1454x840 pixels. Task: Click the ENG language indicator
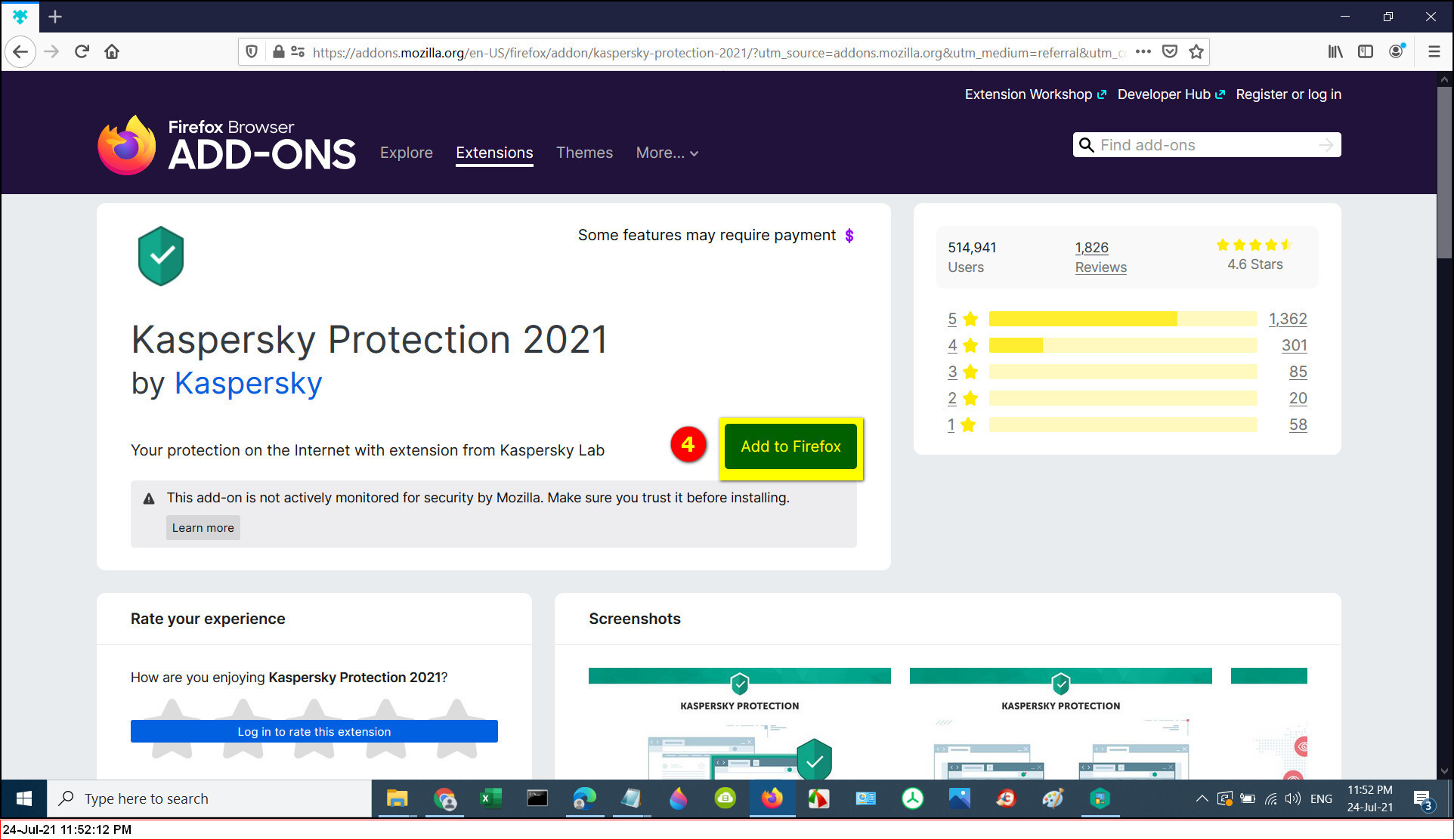click(x=1321, y=798)
